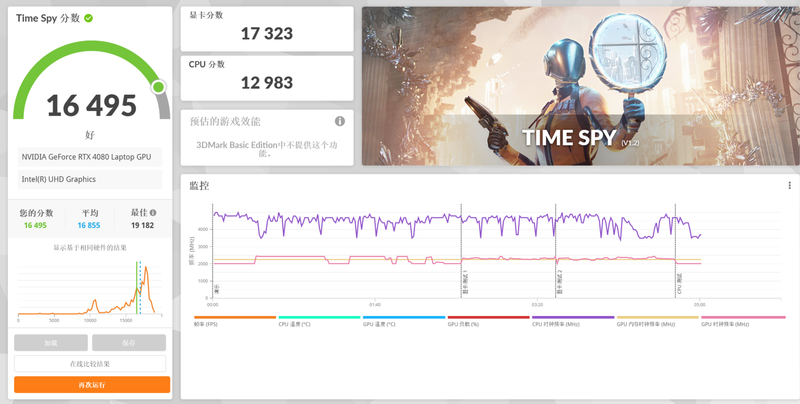This screenshot has width=800, height=404.
Task: Click the main score 16 495 in the gauge
Action: 92,106
